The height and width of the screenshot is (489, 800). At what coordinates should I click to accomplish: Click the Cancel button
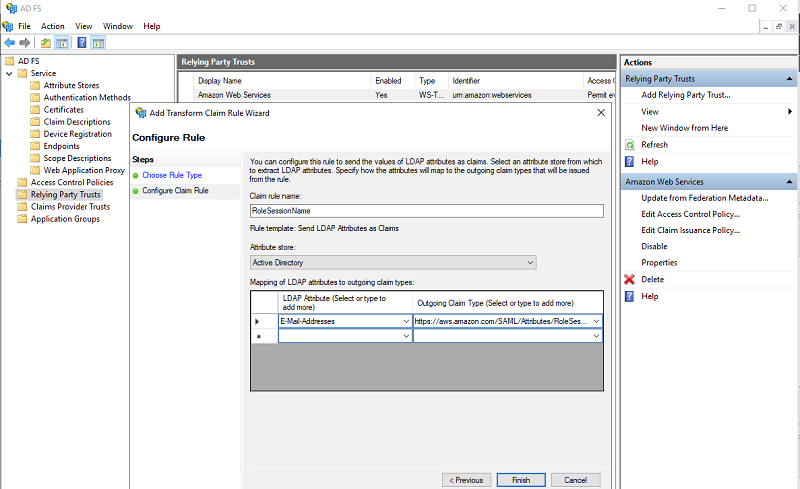(576, 480)
